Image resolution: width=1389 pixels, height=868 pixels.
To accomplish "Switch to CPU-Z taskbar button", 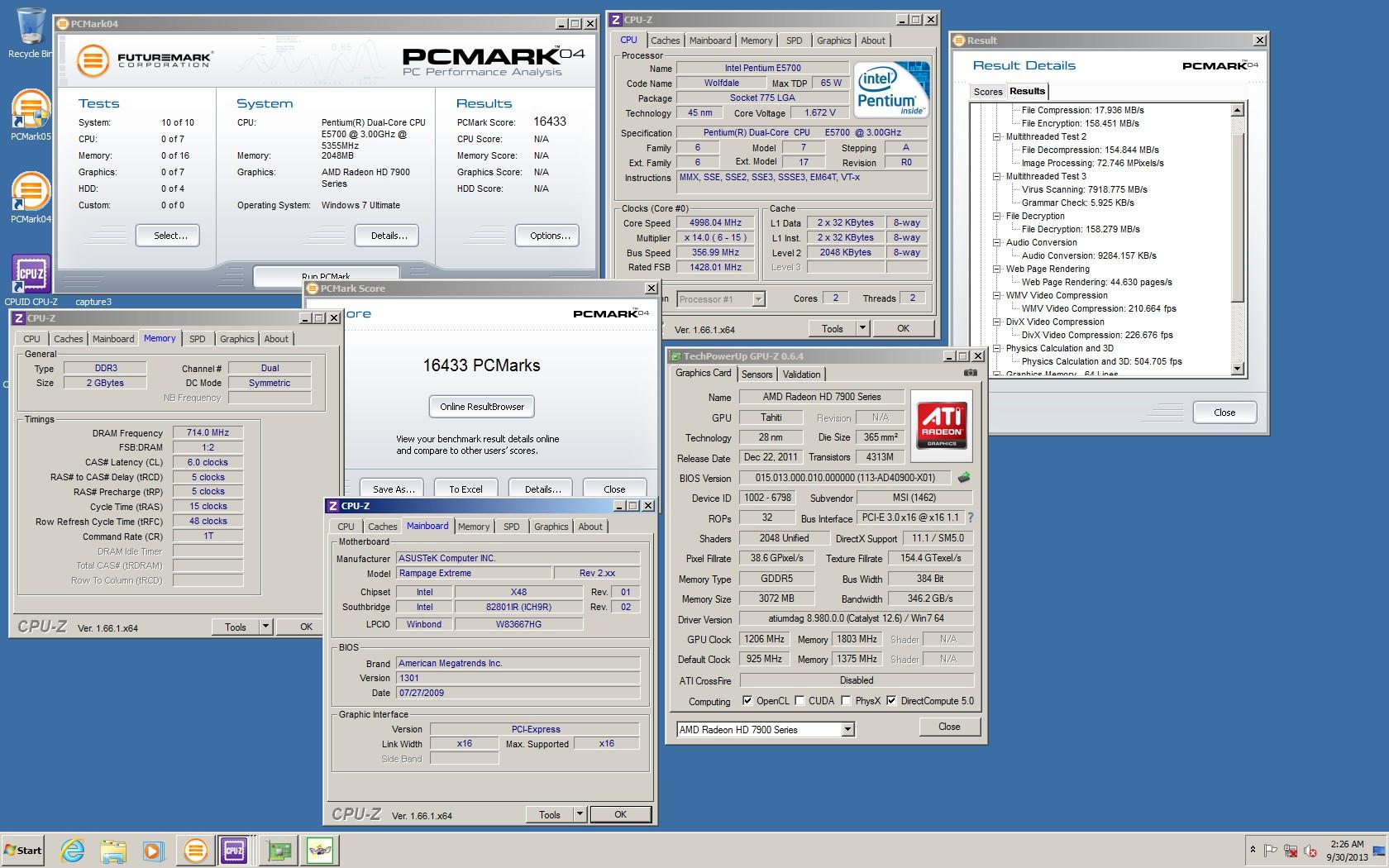I will point(234,850).
